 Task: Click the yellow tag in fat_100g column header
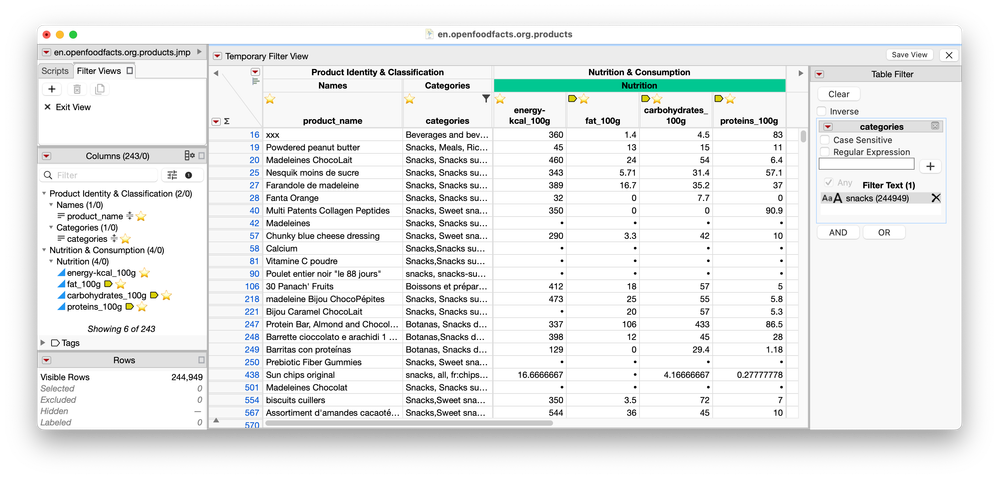[572, 99]
